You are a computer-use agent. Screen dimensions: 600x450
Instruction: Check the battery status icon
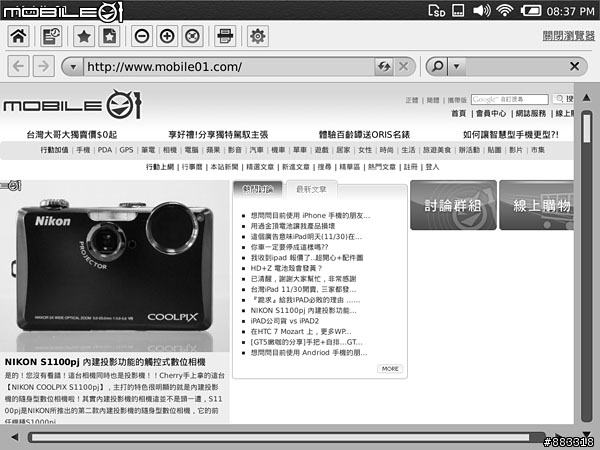pos(531,11)
